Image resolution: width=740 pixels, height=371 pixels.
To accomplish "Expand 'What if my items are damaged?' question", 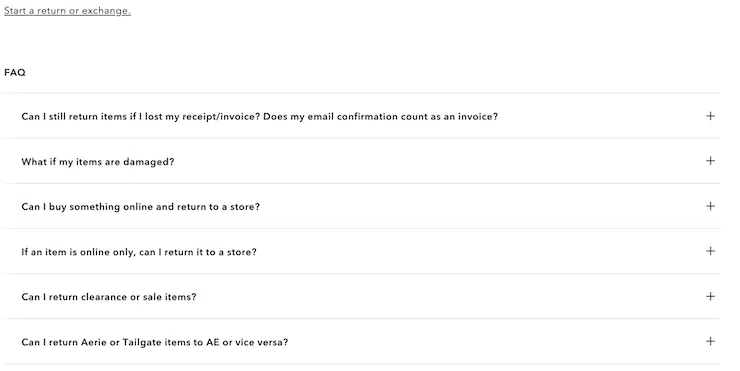I will [x=362, y=161].
